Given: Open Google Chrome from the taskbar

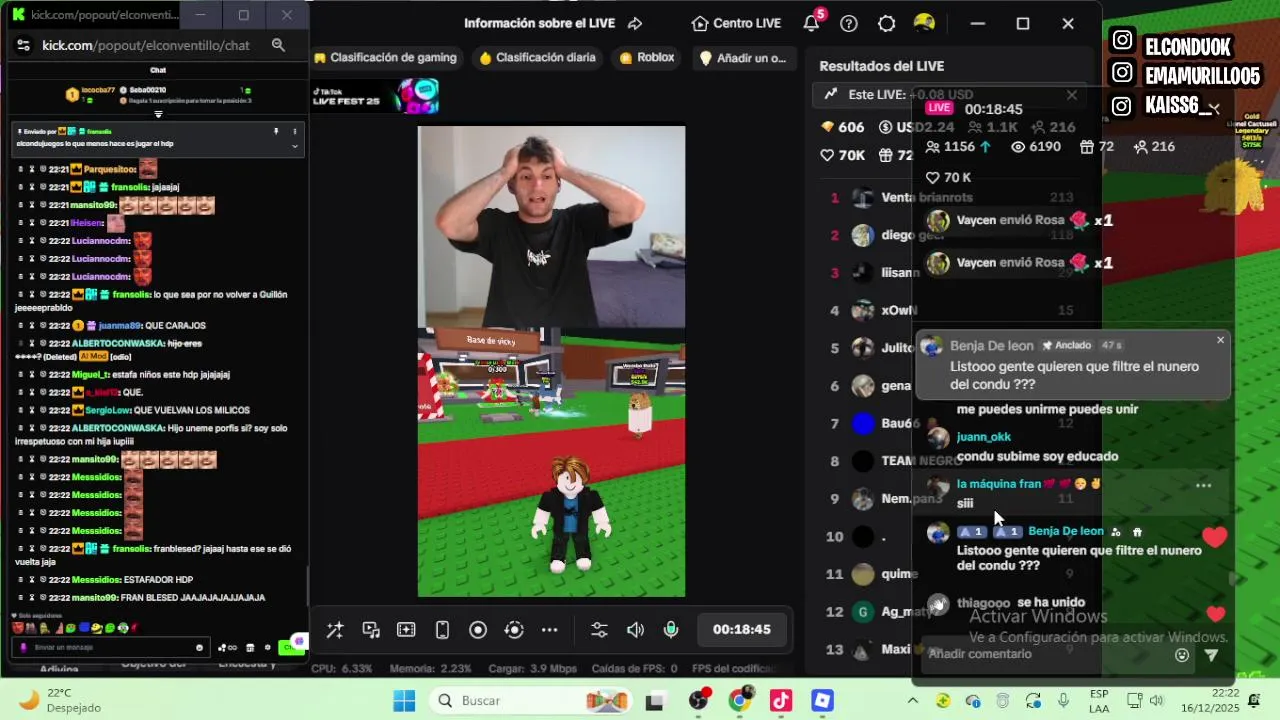Looking at the screenshot, I should click(739, 701).
